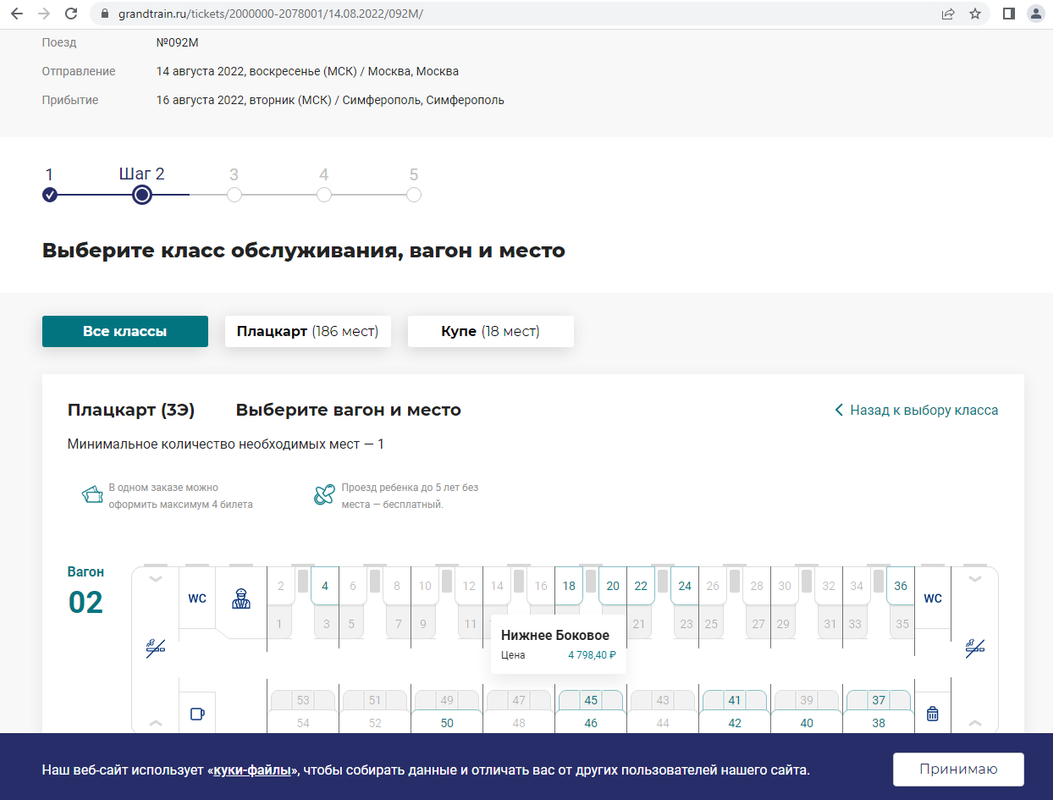Click train number №092М

click(177, 42)
